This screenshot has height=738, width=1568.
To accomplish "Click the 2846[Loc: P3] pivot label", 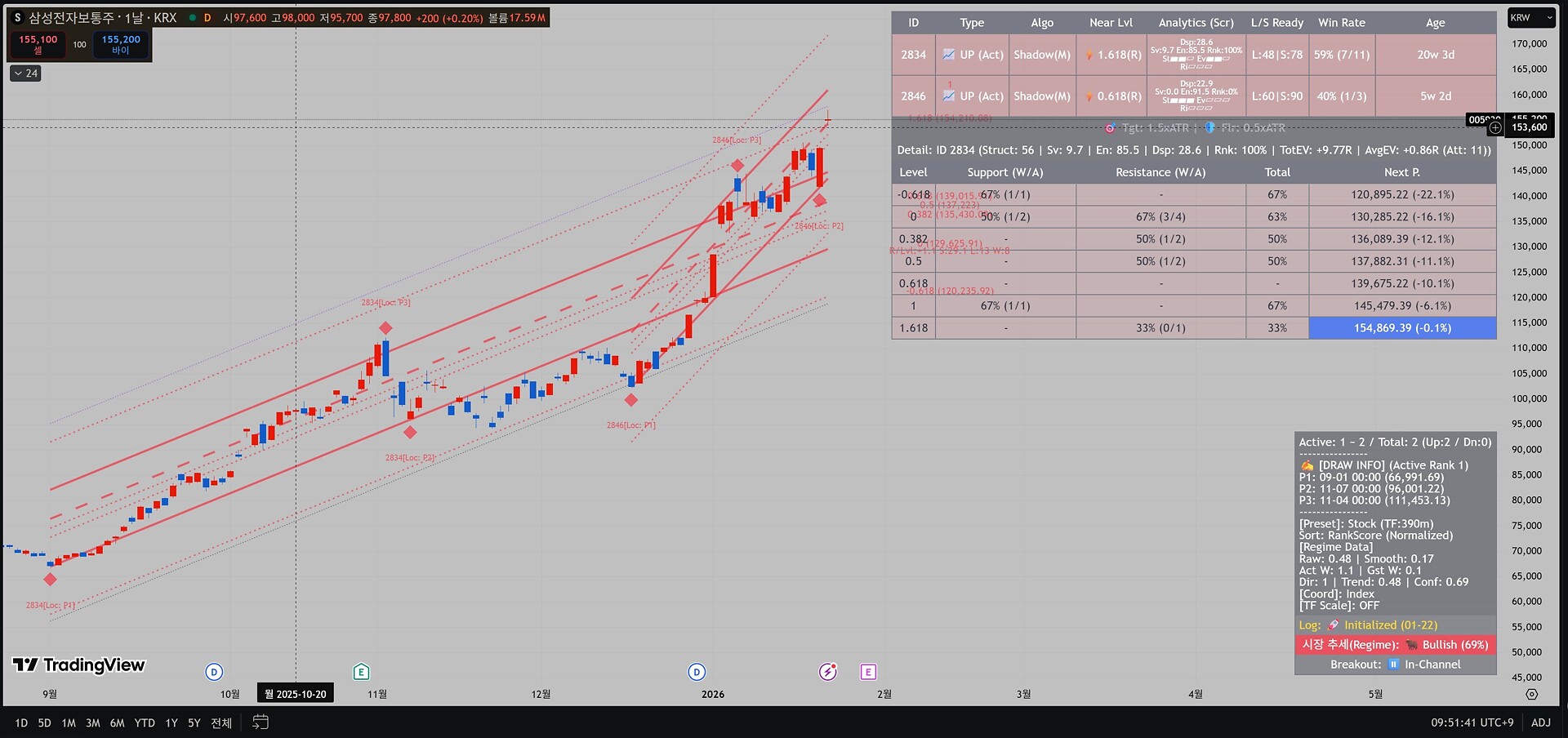I will coord(737,140).
